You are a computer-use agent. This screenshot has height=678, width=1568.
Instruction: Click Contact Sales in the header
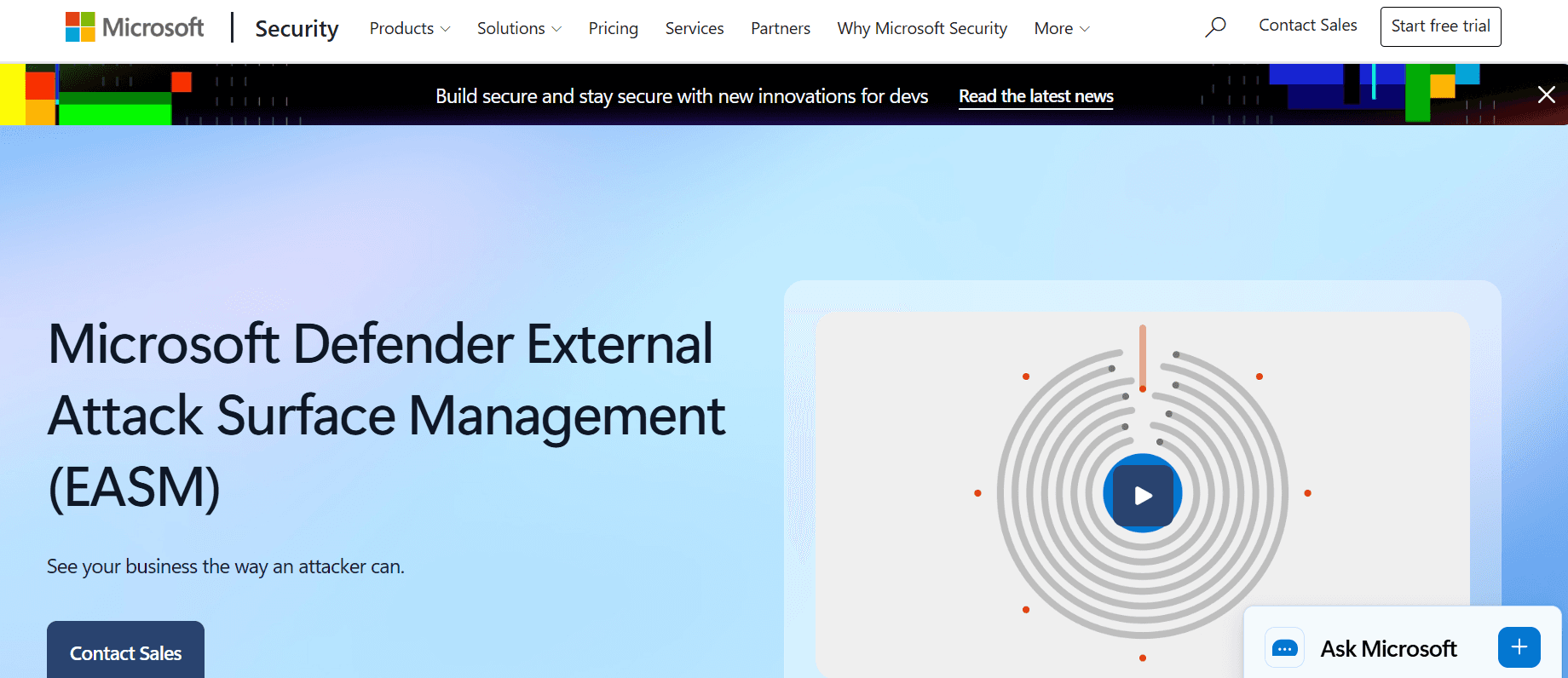(1308, 26)
